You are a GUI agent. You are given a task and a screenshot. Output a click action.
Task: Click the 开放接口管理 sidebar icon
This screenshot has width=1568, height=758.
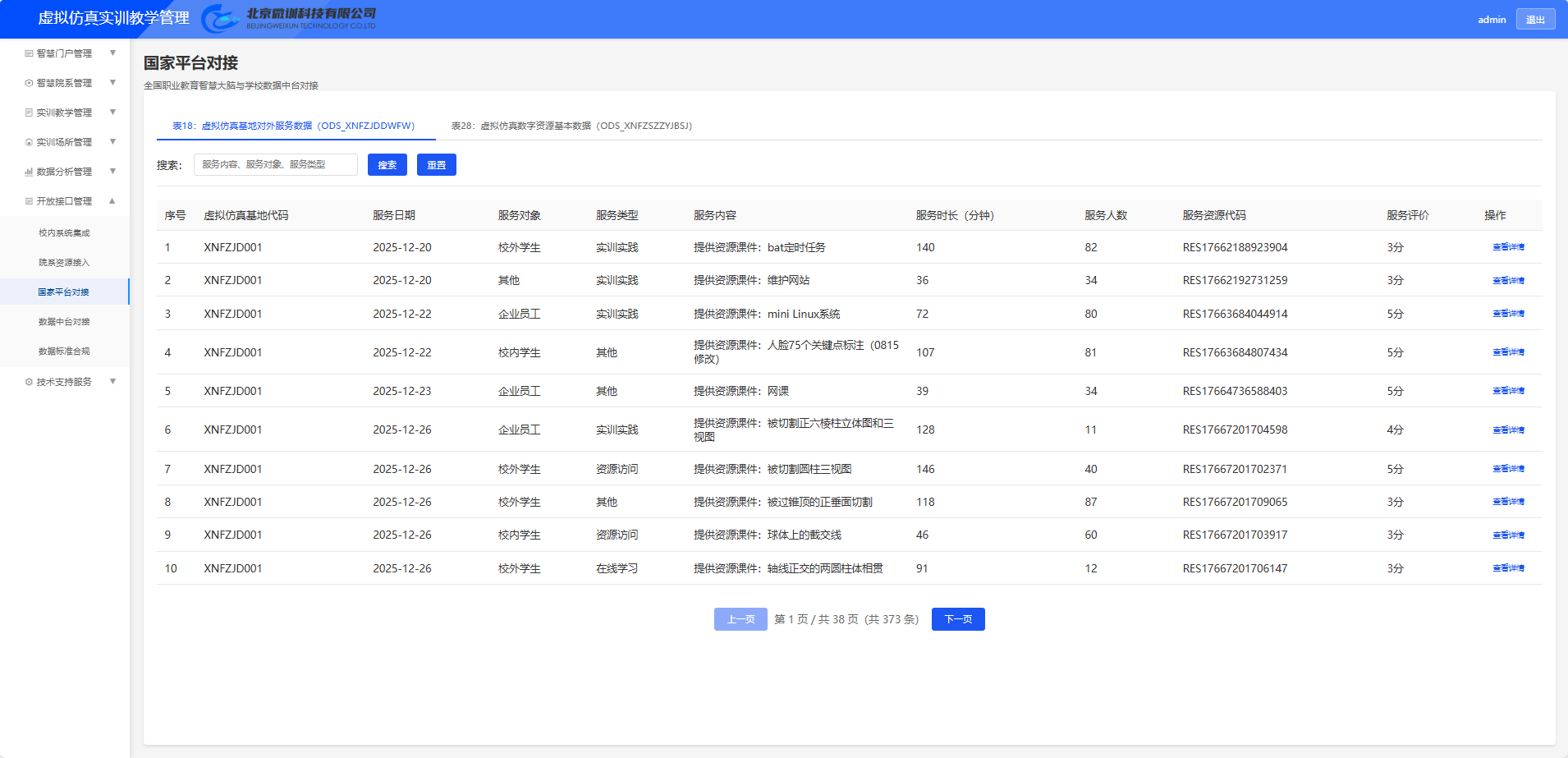click(x=29, y=201)
